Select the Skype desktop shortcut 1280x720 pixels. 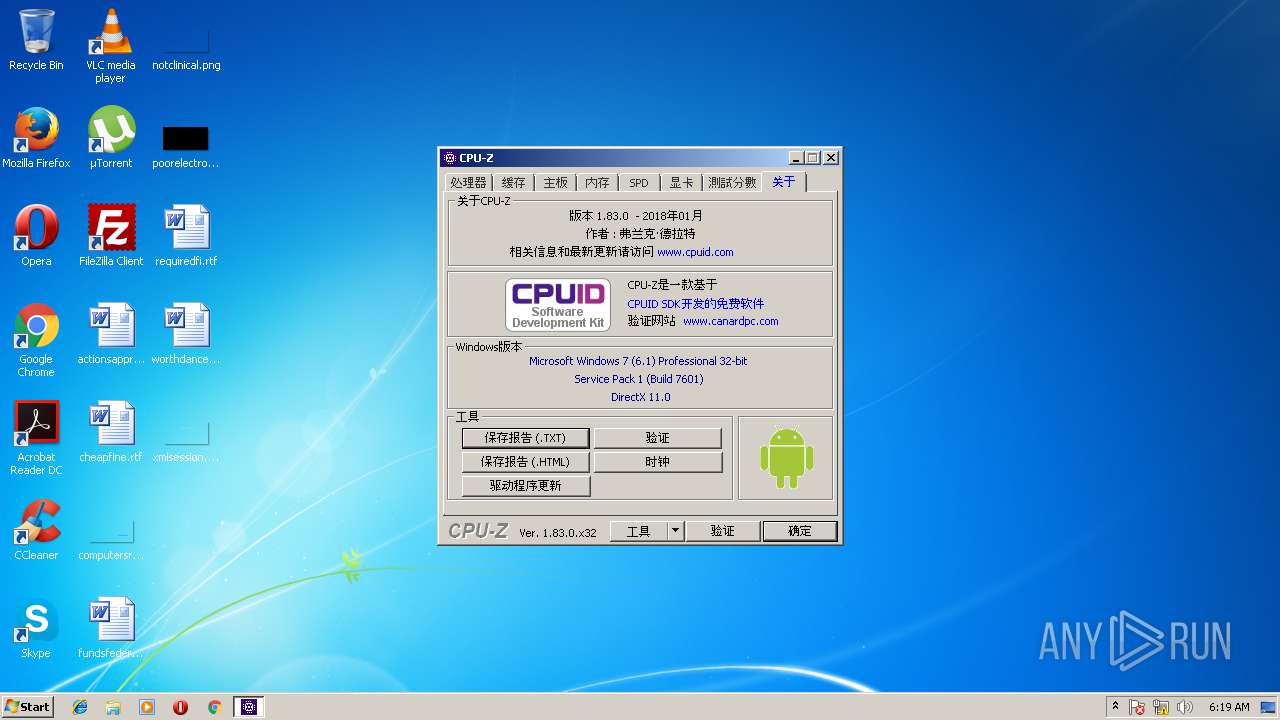point(36,628)
